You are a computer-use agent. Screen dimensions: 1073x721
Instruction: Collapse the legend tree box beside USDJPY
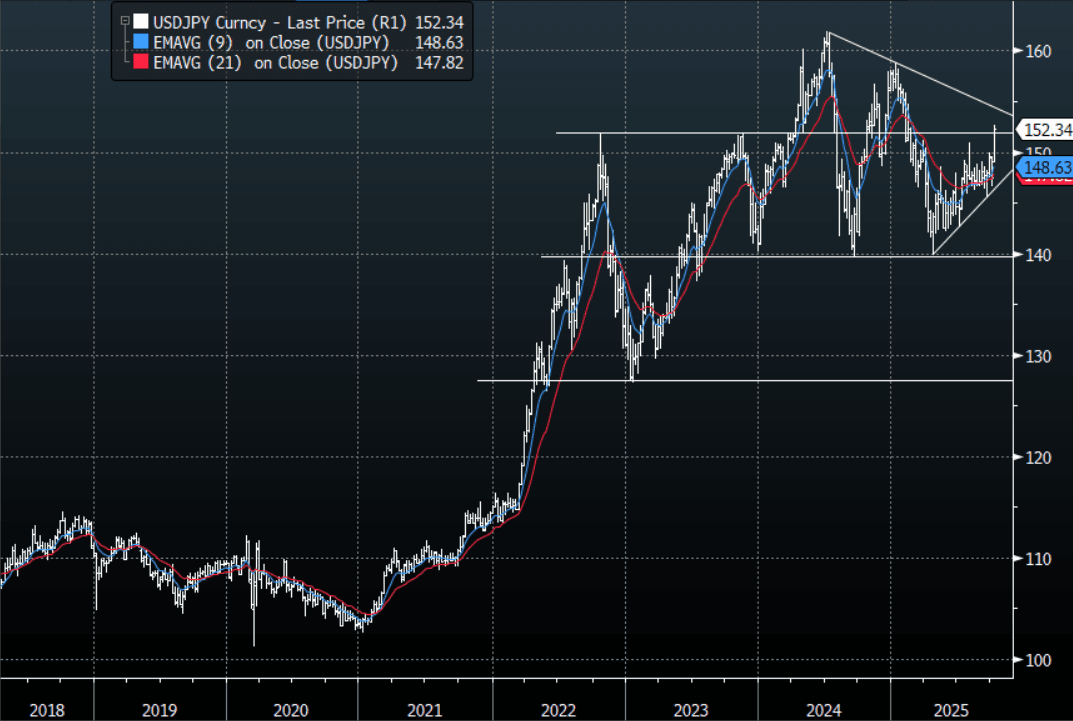click(123, 19)
